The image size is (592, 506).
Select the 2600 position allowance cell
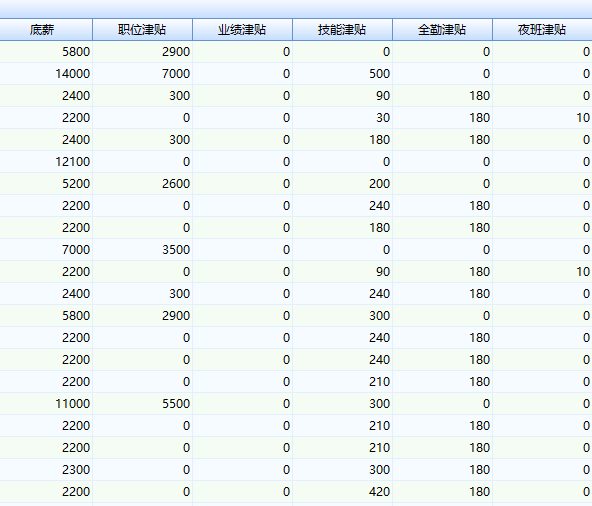(142, 184)
